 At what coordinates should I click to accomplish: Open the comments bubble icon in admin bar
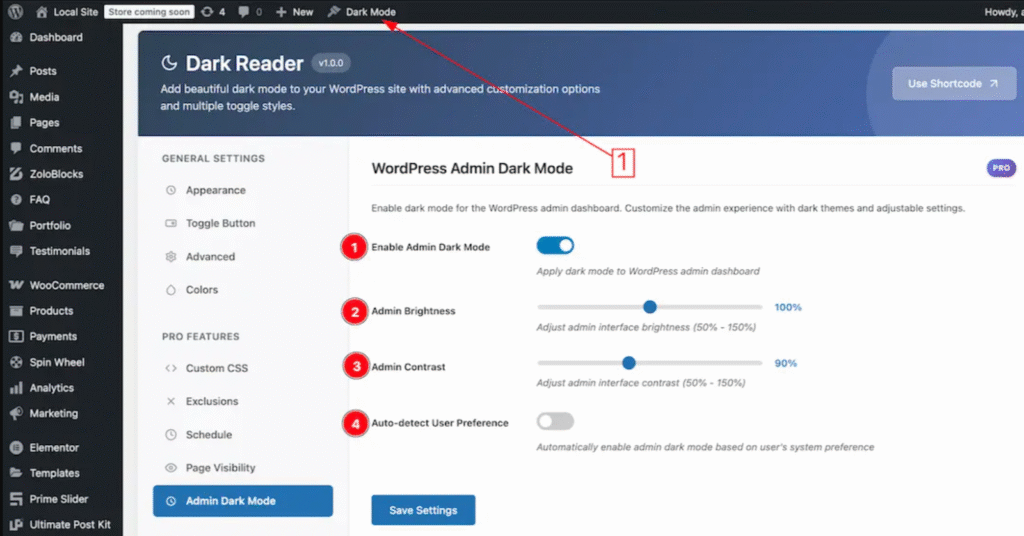[x=244, y=12]
